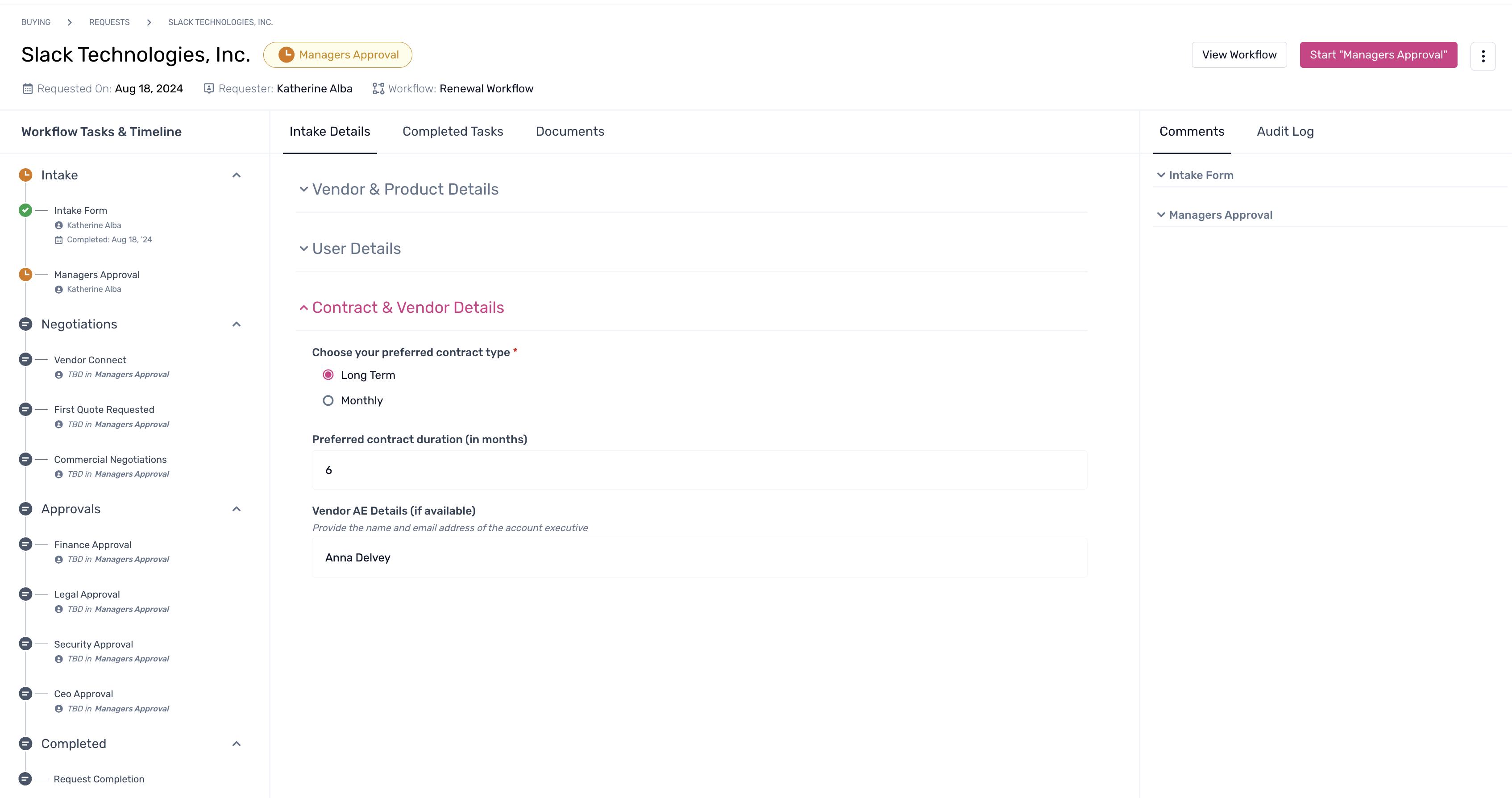Image resolution: width=1512 pixels, height=798 pixels.
Task: Click the Finance Approval status icon
Action: click(25, 544)
